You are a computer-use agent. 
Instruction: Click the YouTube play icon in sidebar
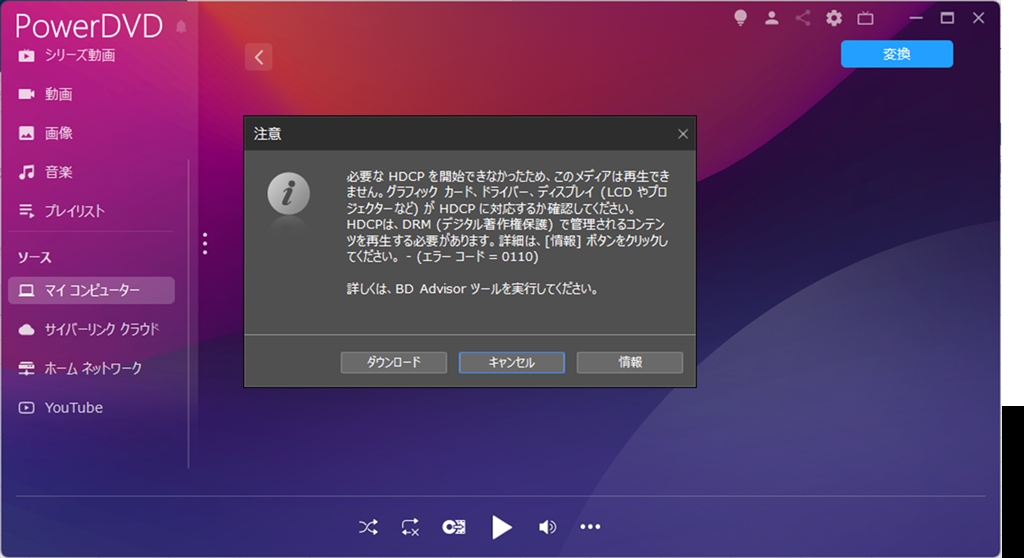26,408
